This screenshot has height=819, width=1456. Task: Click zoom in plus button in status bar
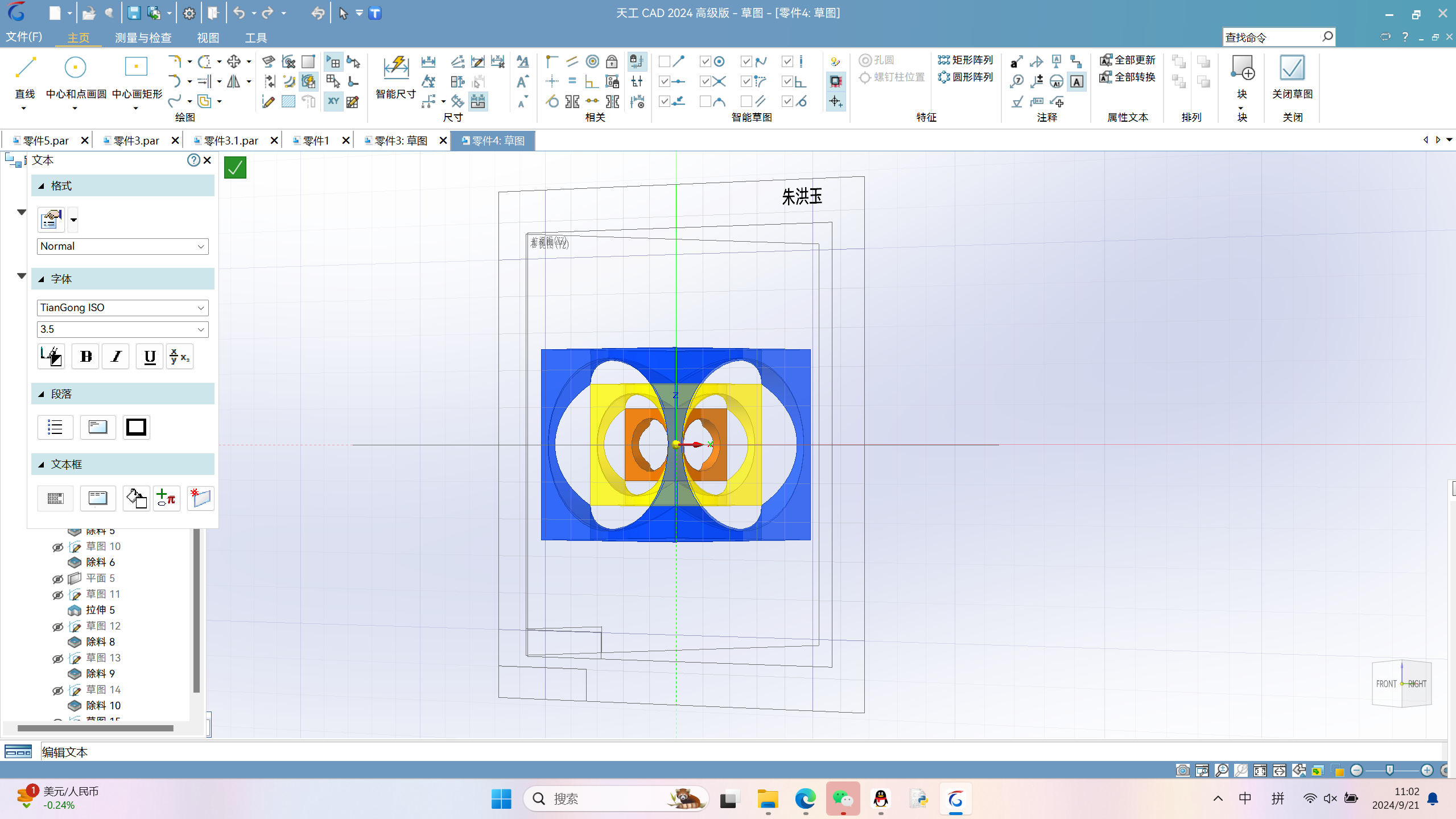coord(1426,770)
